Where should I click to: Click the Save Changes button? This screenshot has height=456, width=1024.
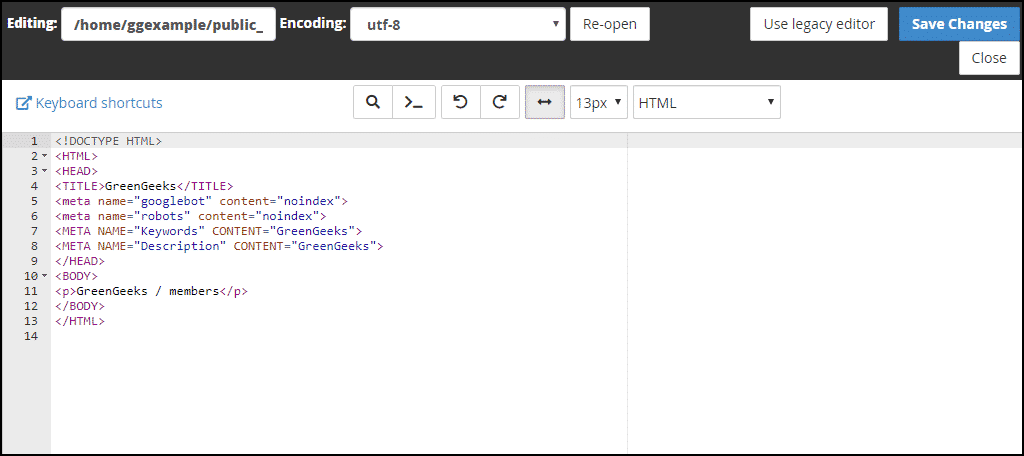pos(959,24)
